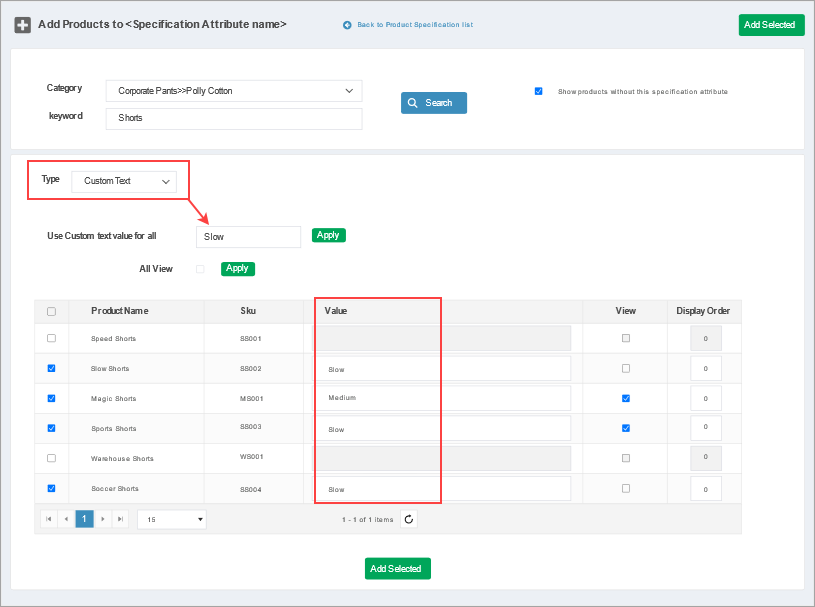The image size is (815, 607).
Task: Open the Category dropdown
Action: pyautogui.click(x=233, y=91)
